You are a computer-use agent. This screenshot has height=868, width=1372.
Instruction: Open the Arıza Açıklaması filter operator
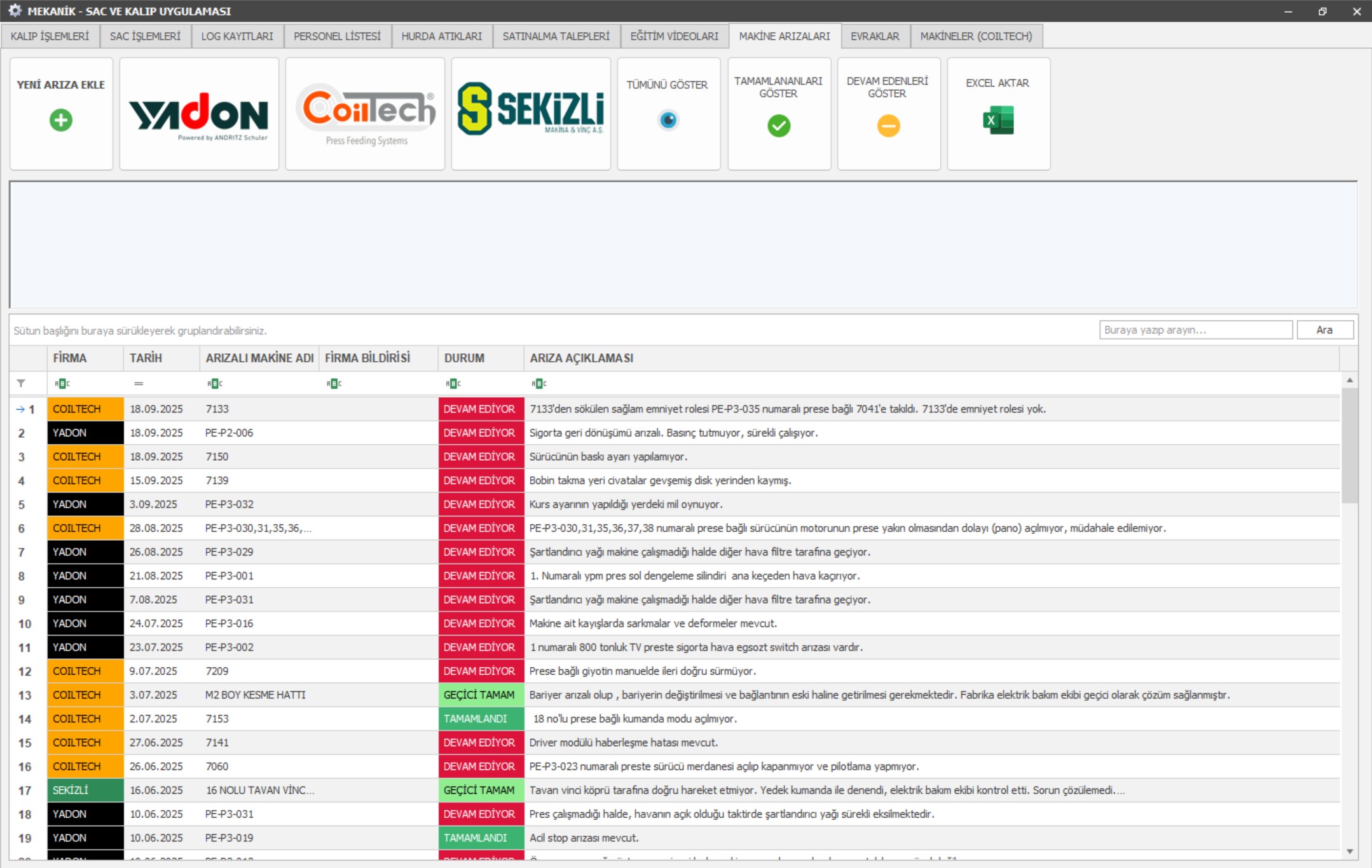539,383
